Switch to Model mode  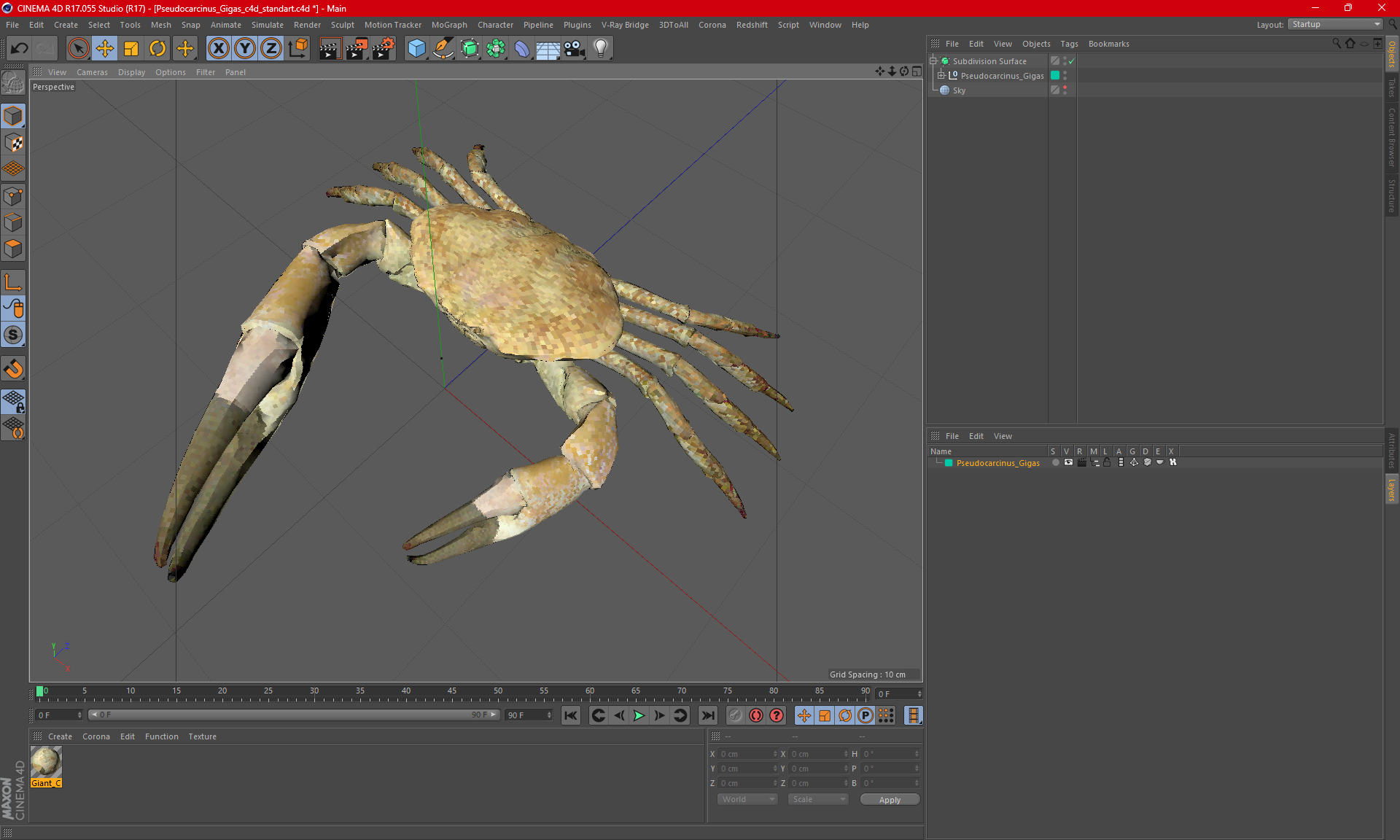click(x=13, y=116)
